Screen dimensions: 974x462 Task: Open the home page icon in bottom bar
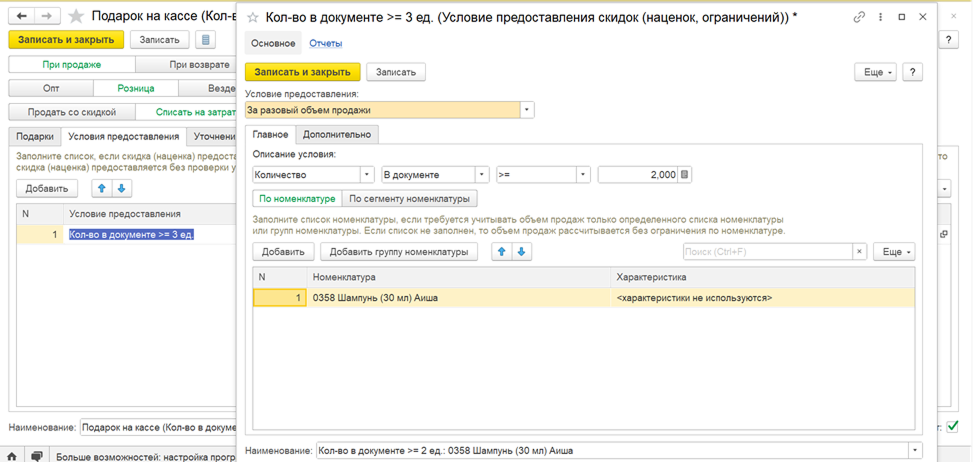click(12, 456)
